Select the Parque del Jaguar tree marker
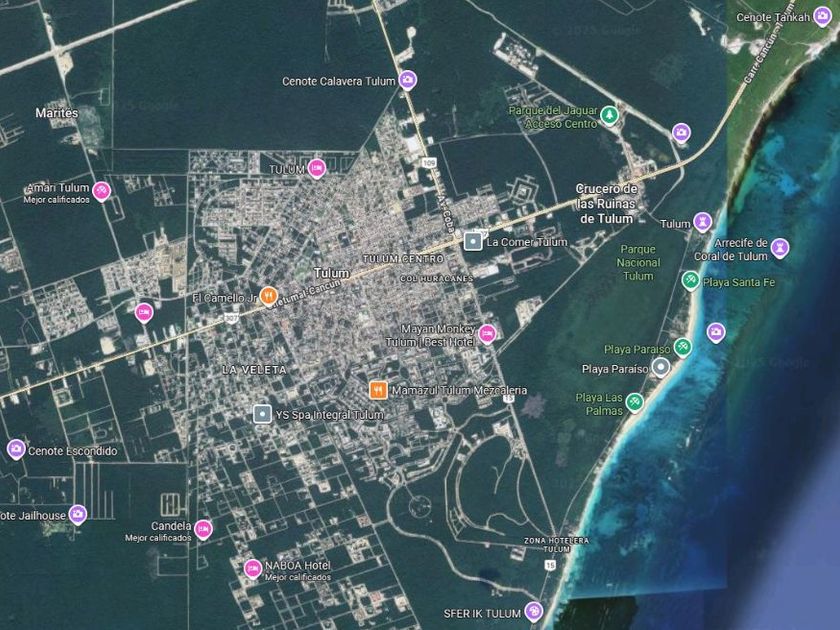This screenshot has height=630, width=840. pyautogui.click(x=609, y=115)
